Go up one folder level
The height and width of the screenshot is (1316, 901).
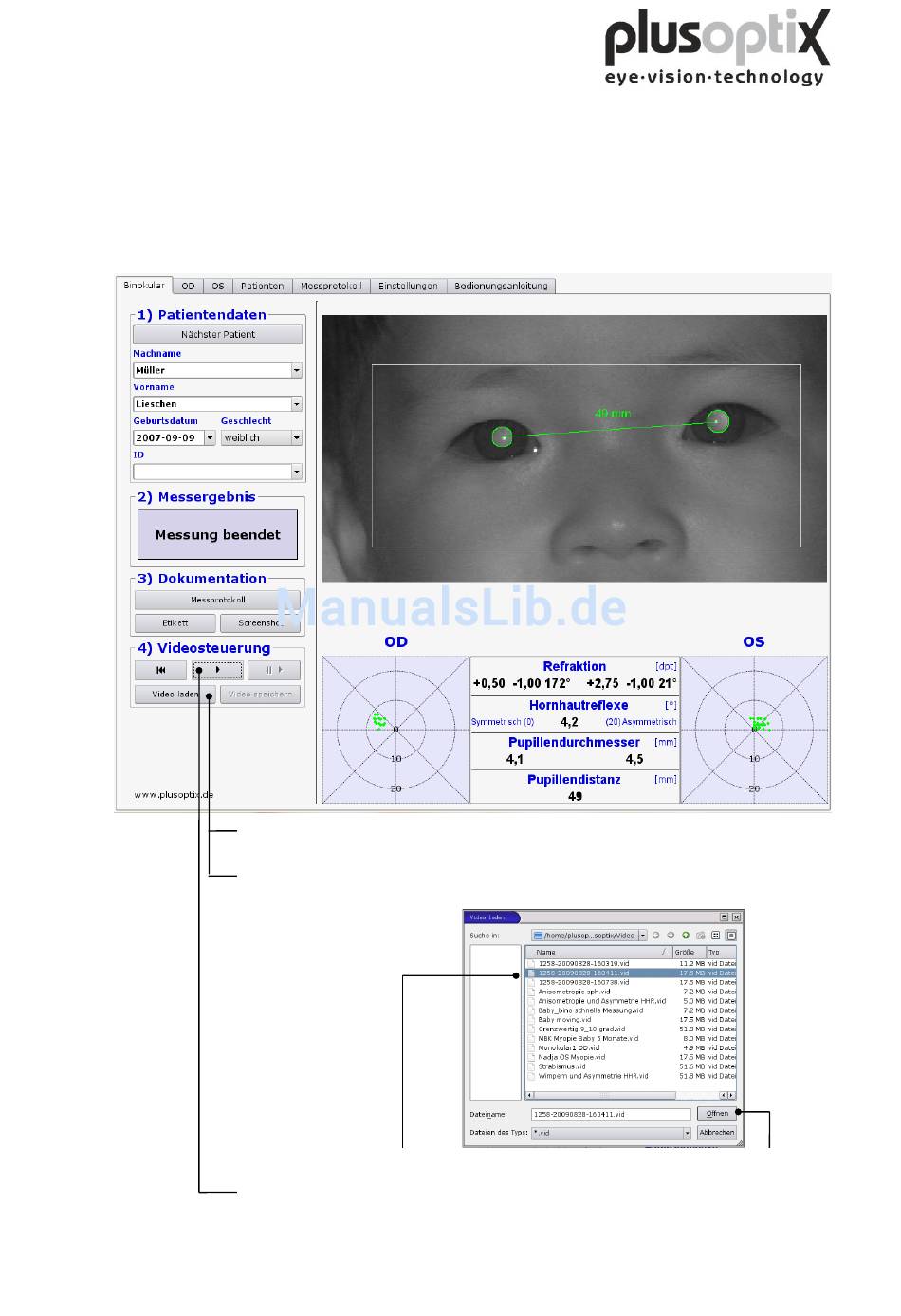pyautogui.click(x=685, y=936)
